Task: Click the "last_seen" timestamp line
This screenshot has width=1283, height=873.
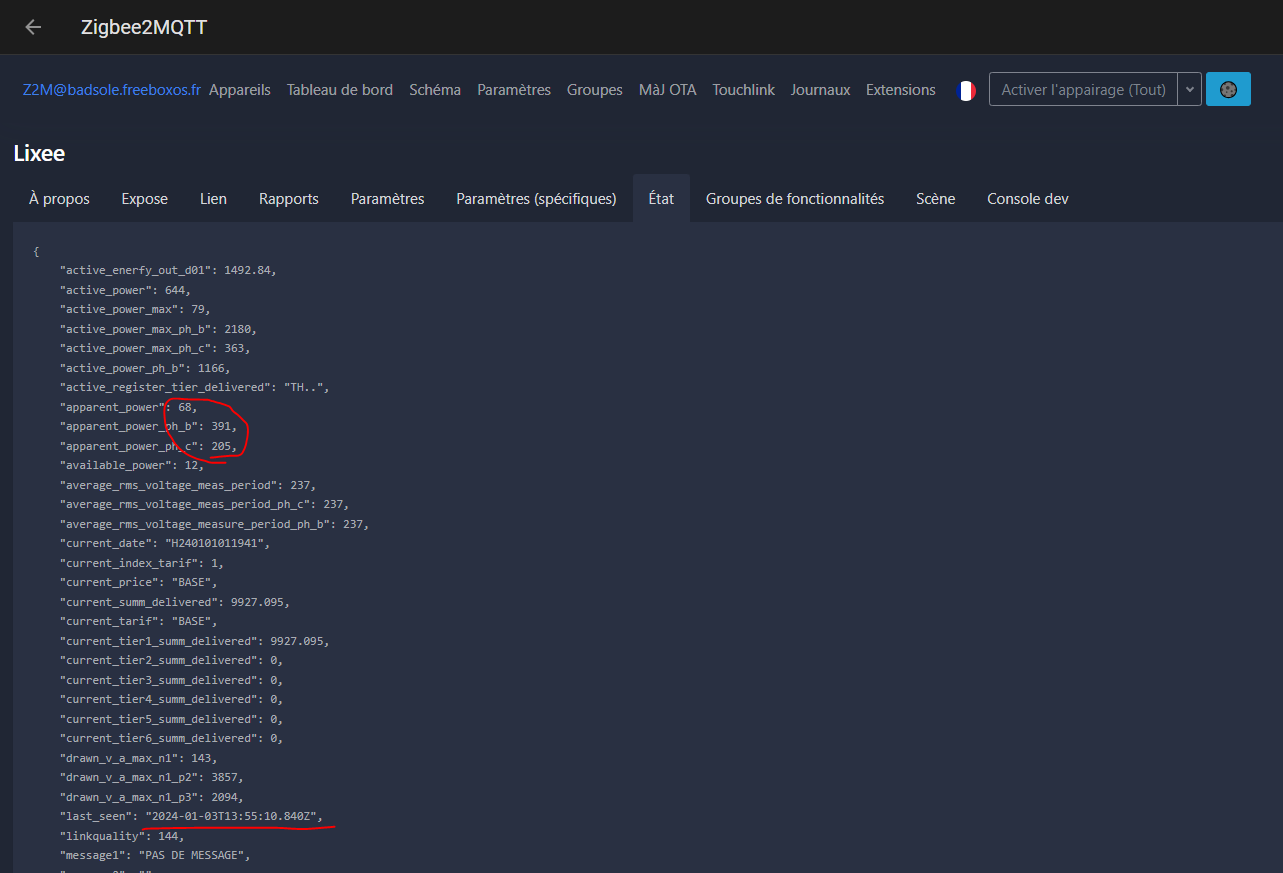Action: (191, 816)
